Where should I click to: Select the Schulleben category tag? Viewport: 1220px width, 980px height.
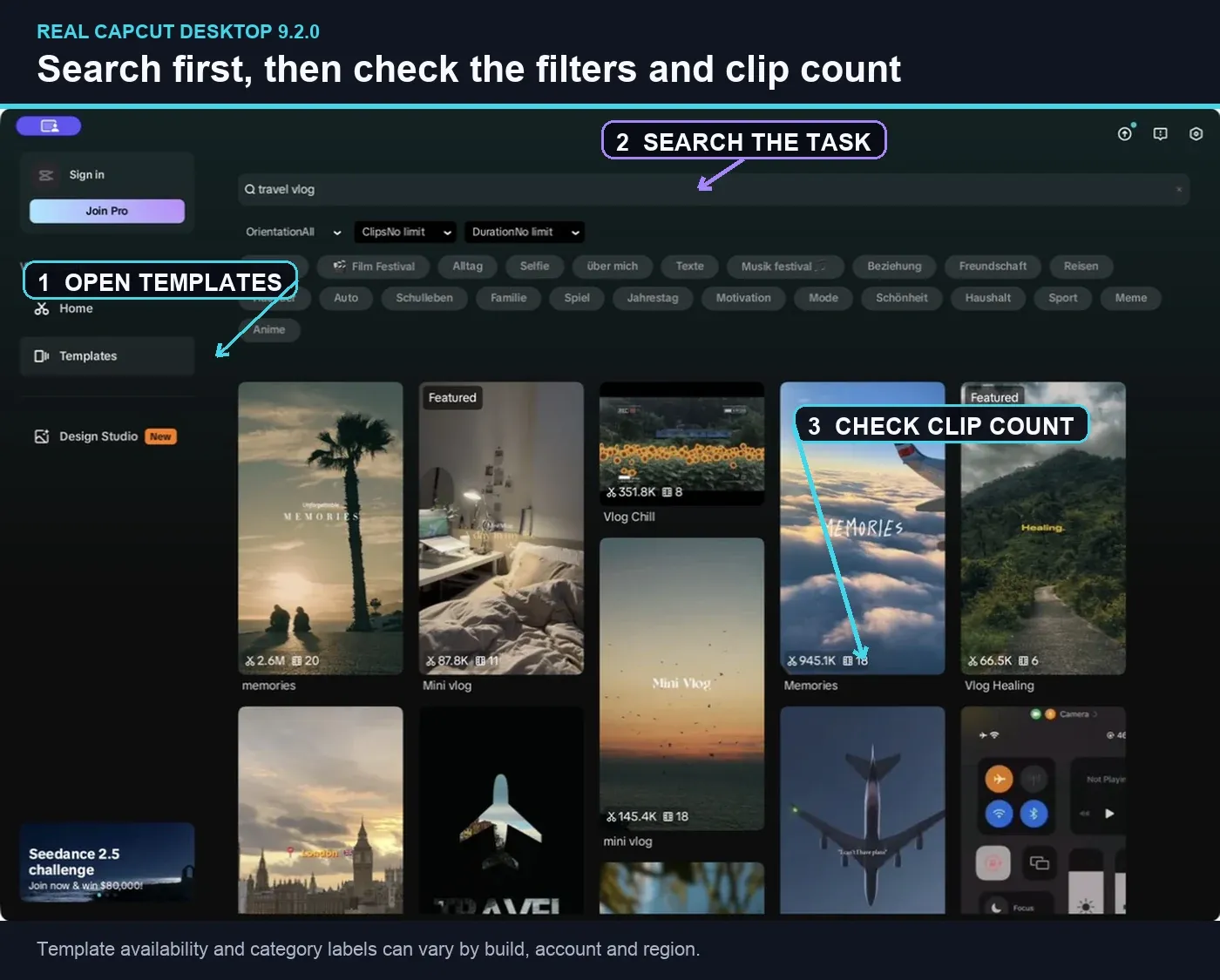click(424, 298)
